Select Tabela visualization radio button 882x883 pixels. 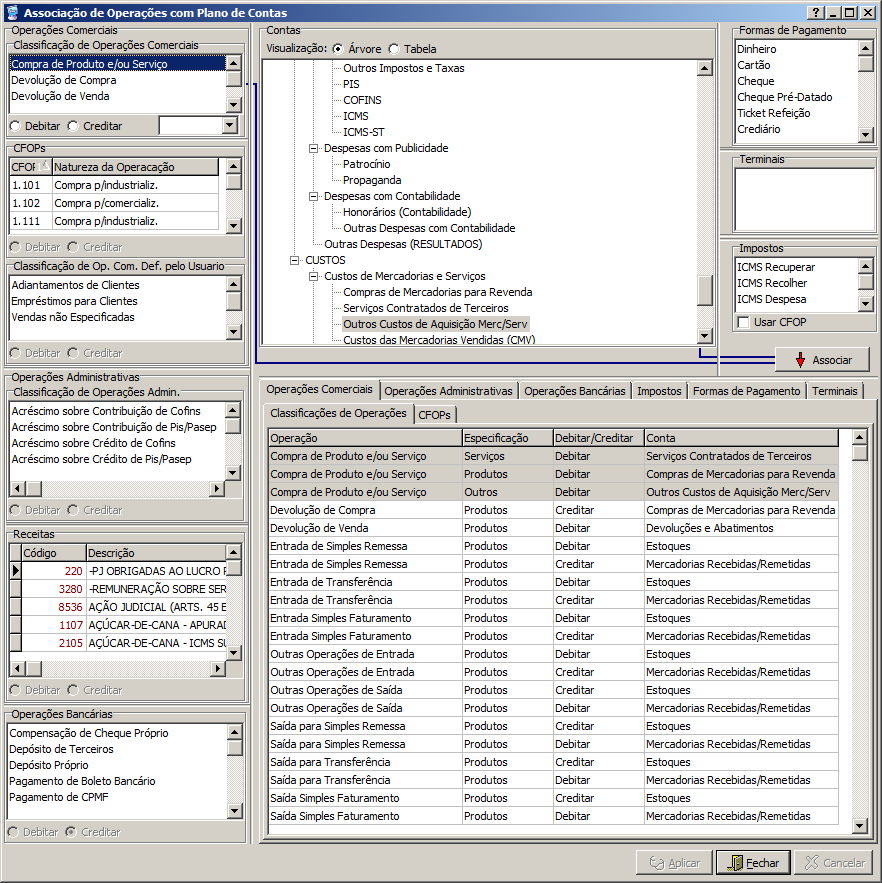[x=394, y=49]
